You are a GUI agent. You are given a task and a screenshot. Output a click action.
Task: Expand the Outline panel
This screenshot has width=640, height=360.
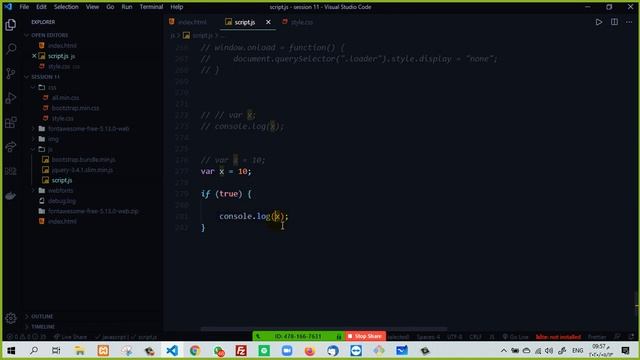[42, 316]
